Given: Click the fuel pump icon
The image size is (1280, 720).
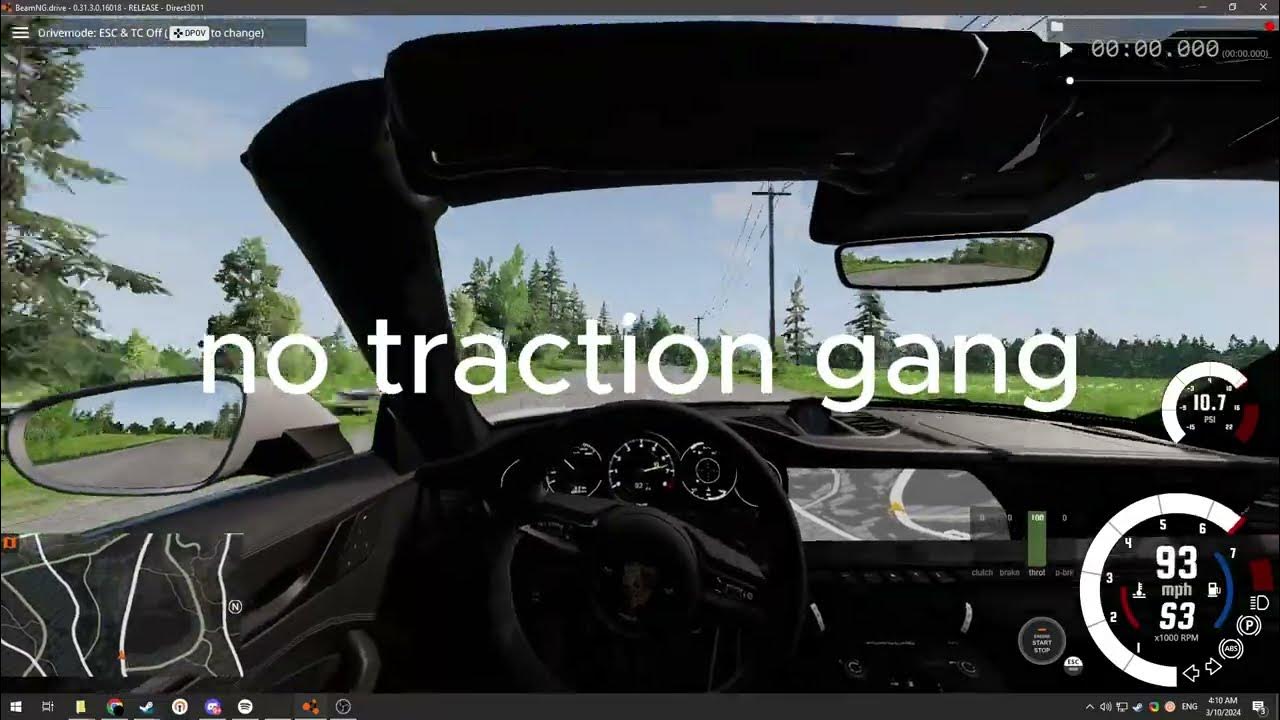Looking at the screenshot, I should (x=1216, y=590).
